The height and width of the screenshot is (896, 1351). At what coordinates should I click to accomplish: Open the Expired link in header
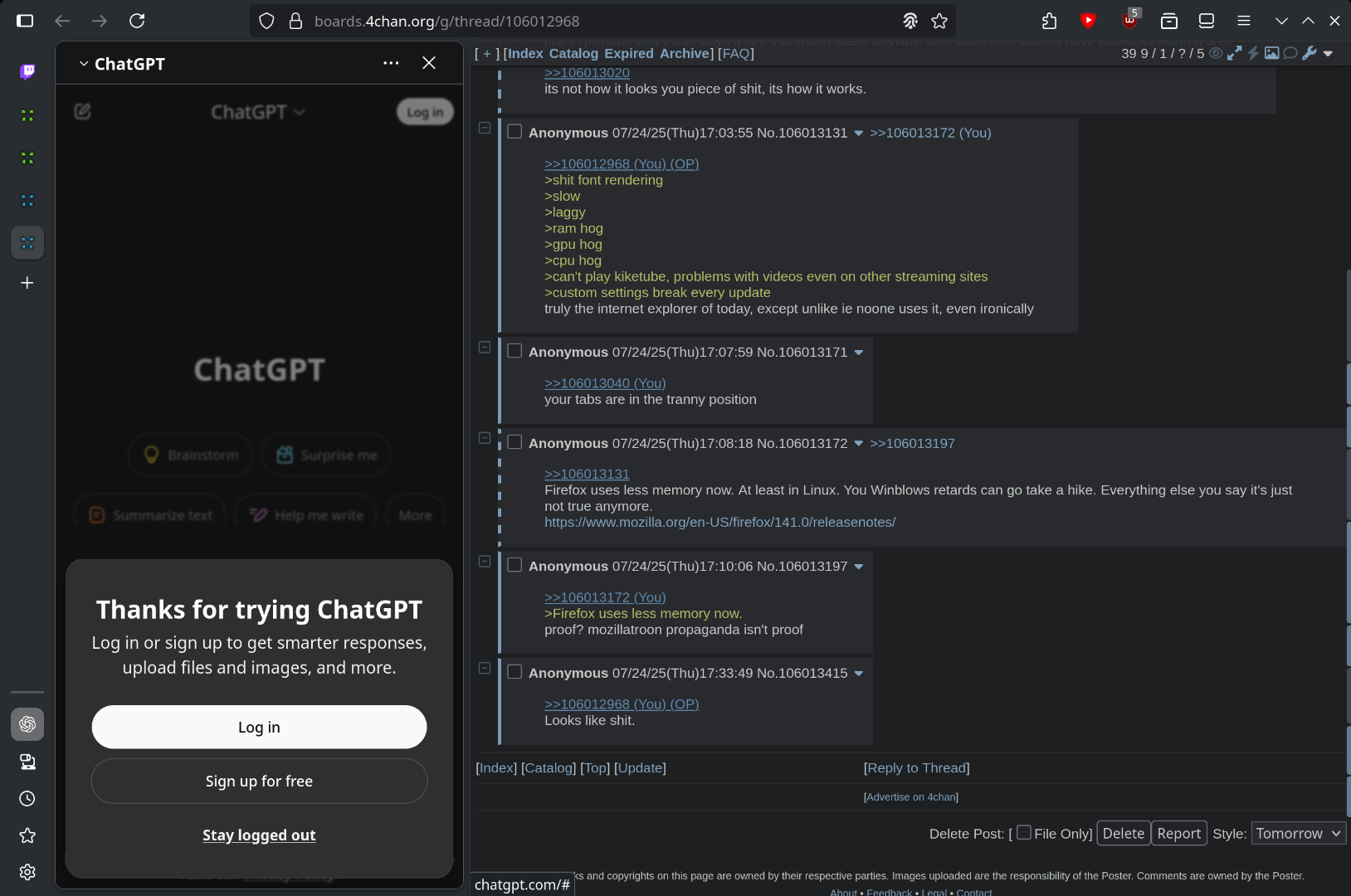629,53
